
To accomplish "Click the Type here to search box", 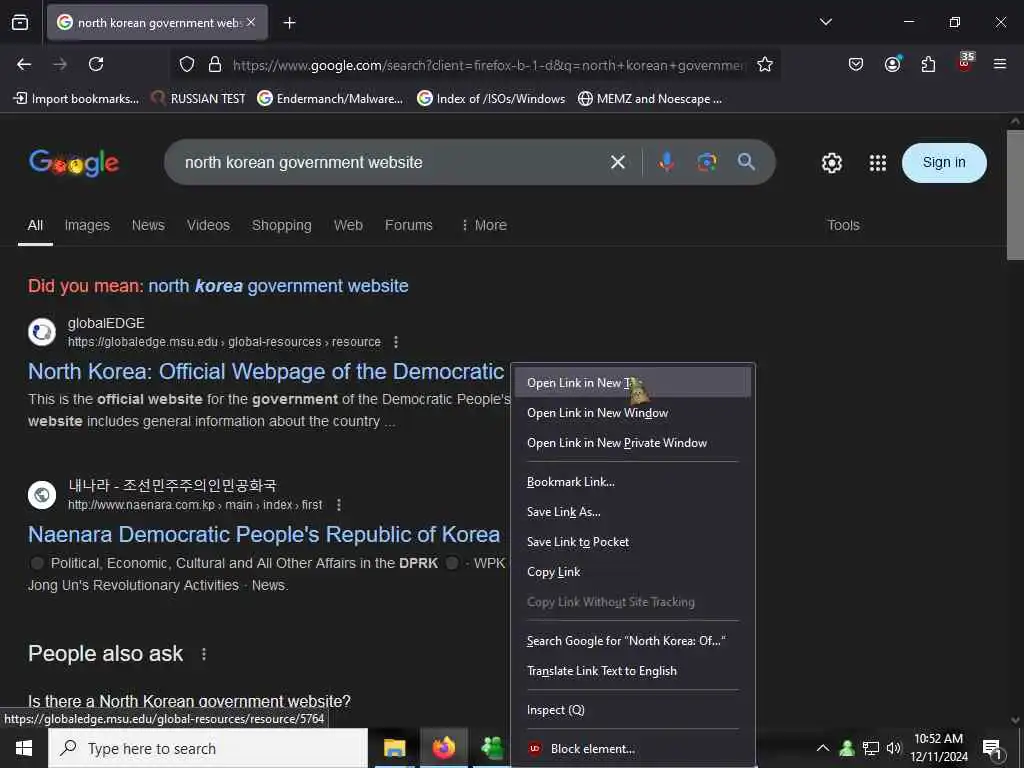I will 208,748.
